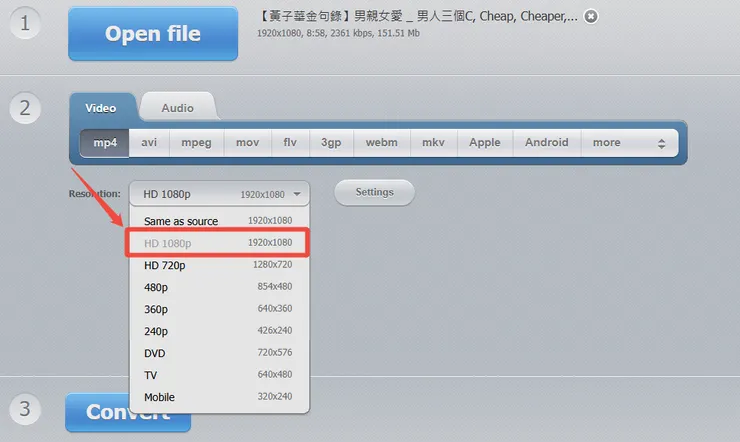740x442 pixels.
Task: Select the Android device preset
Action: coord(547,142)
